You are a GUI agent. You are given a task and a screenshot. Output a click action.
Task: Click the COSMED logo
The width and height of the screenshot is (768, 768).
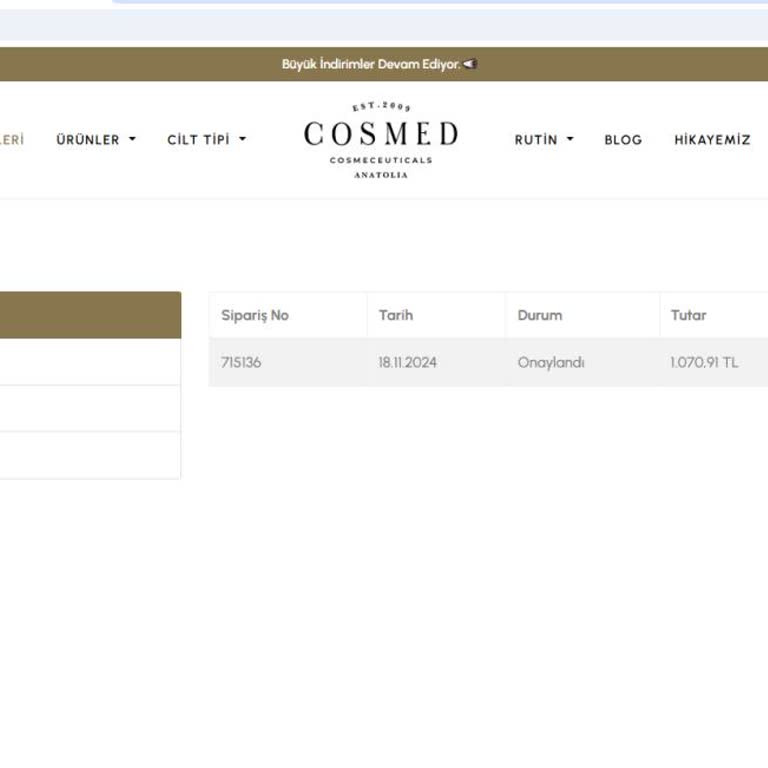381,140
